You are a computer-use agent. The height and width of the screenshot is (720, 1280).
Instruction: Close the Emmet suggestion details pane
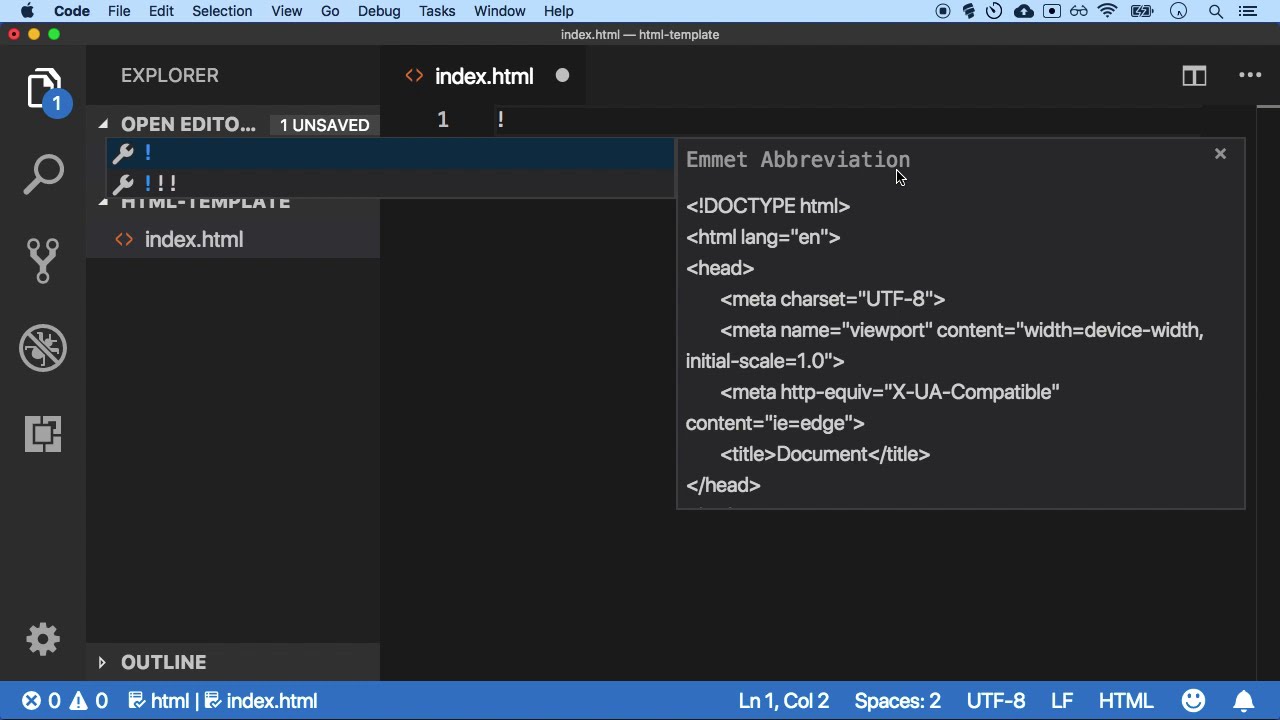(1220, 154)
